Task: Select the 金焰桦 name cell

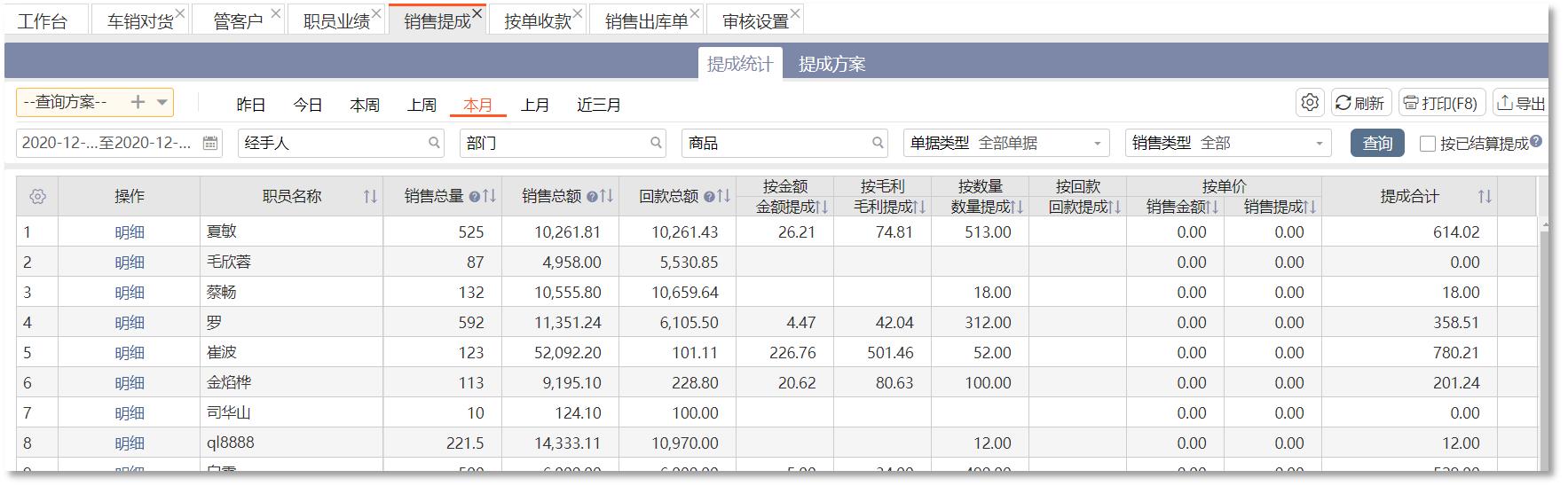Action: 292,383
